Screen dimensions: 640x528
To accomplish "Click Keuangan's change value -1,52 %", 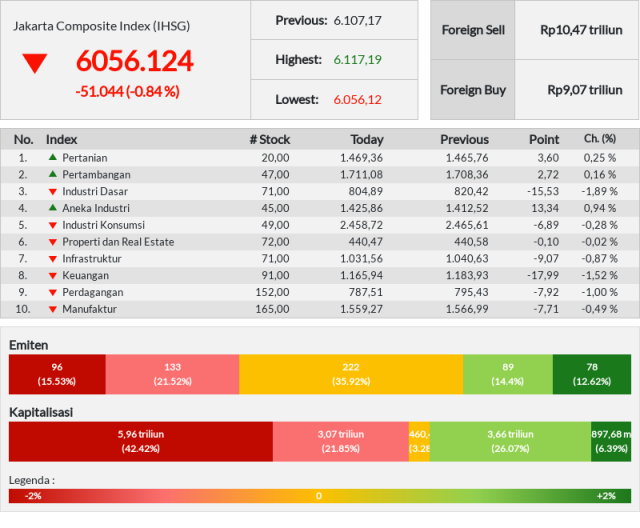I will click(600, 275).
